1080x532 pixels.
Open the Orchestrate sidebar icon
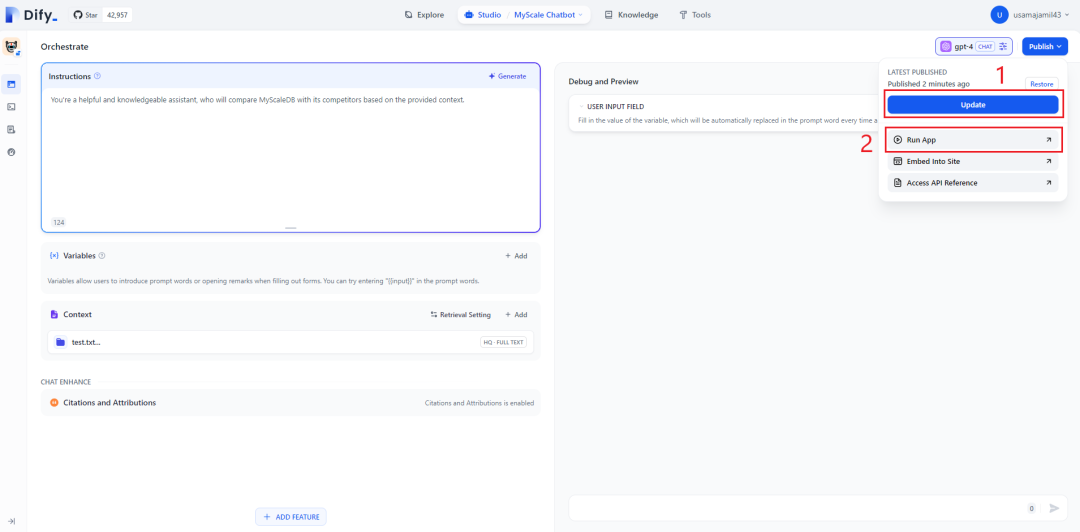click(x=12, y=84)
